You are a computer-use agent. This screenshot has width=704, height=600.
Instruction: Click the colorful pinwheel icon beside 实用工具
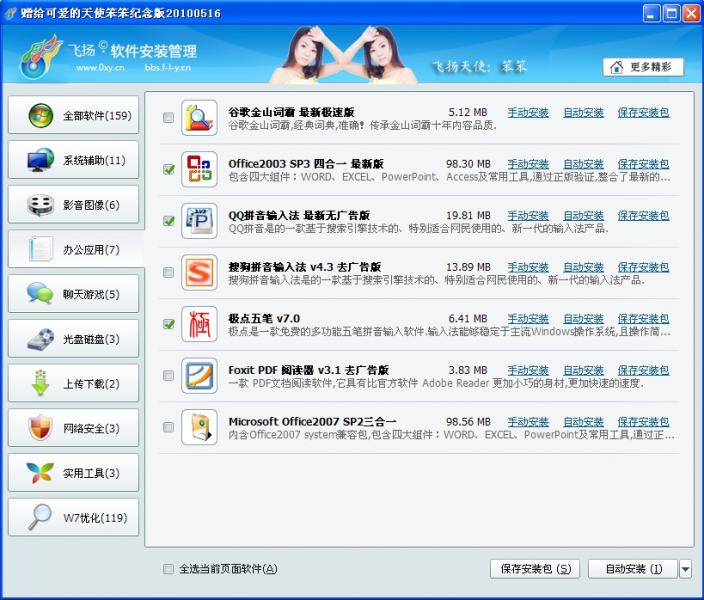[40, 472]
